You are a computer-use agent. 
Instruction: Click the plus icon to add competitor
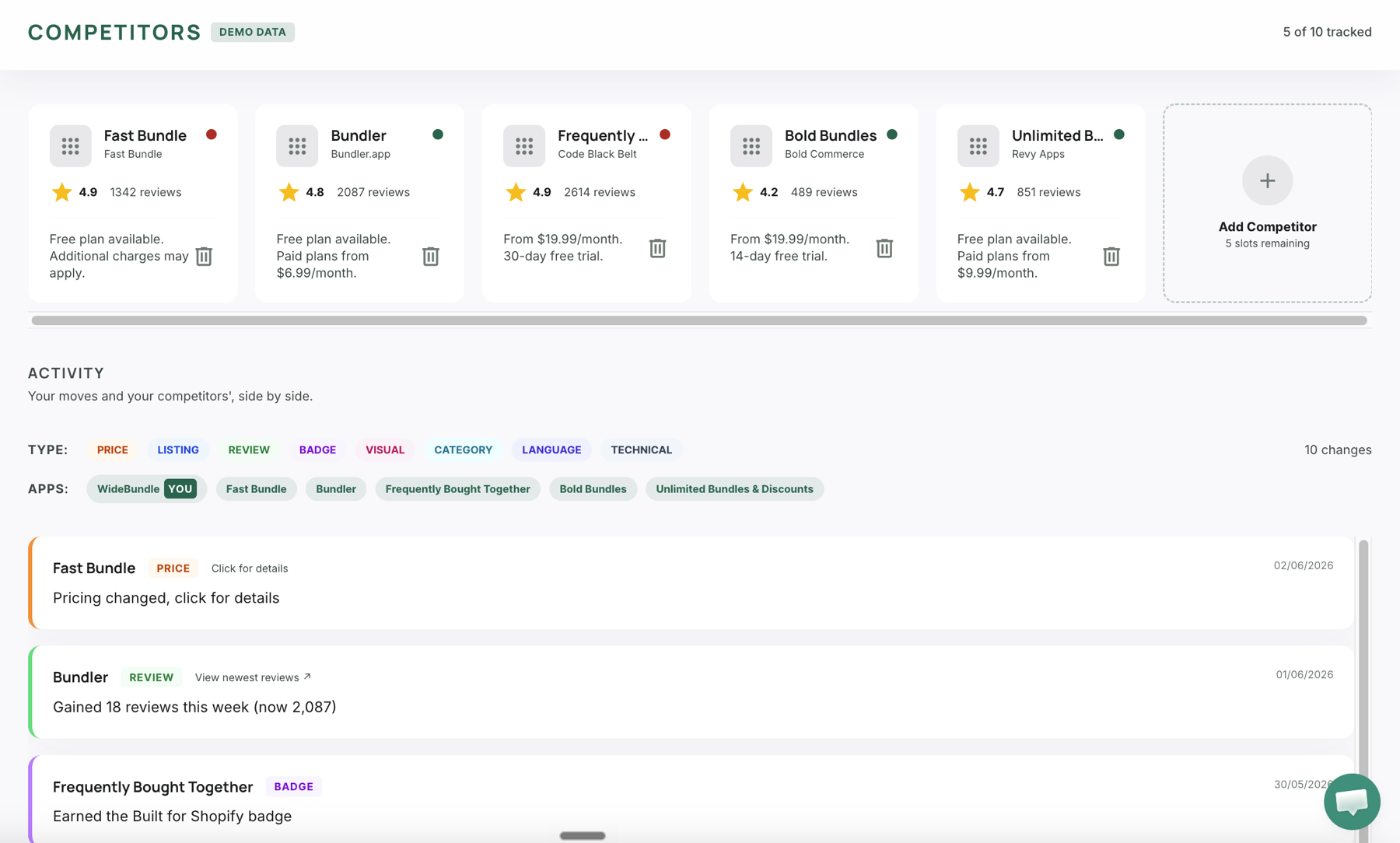pyautogui.click(x=1268, y=180)
